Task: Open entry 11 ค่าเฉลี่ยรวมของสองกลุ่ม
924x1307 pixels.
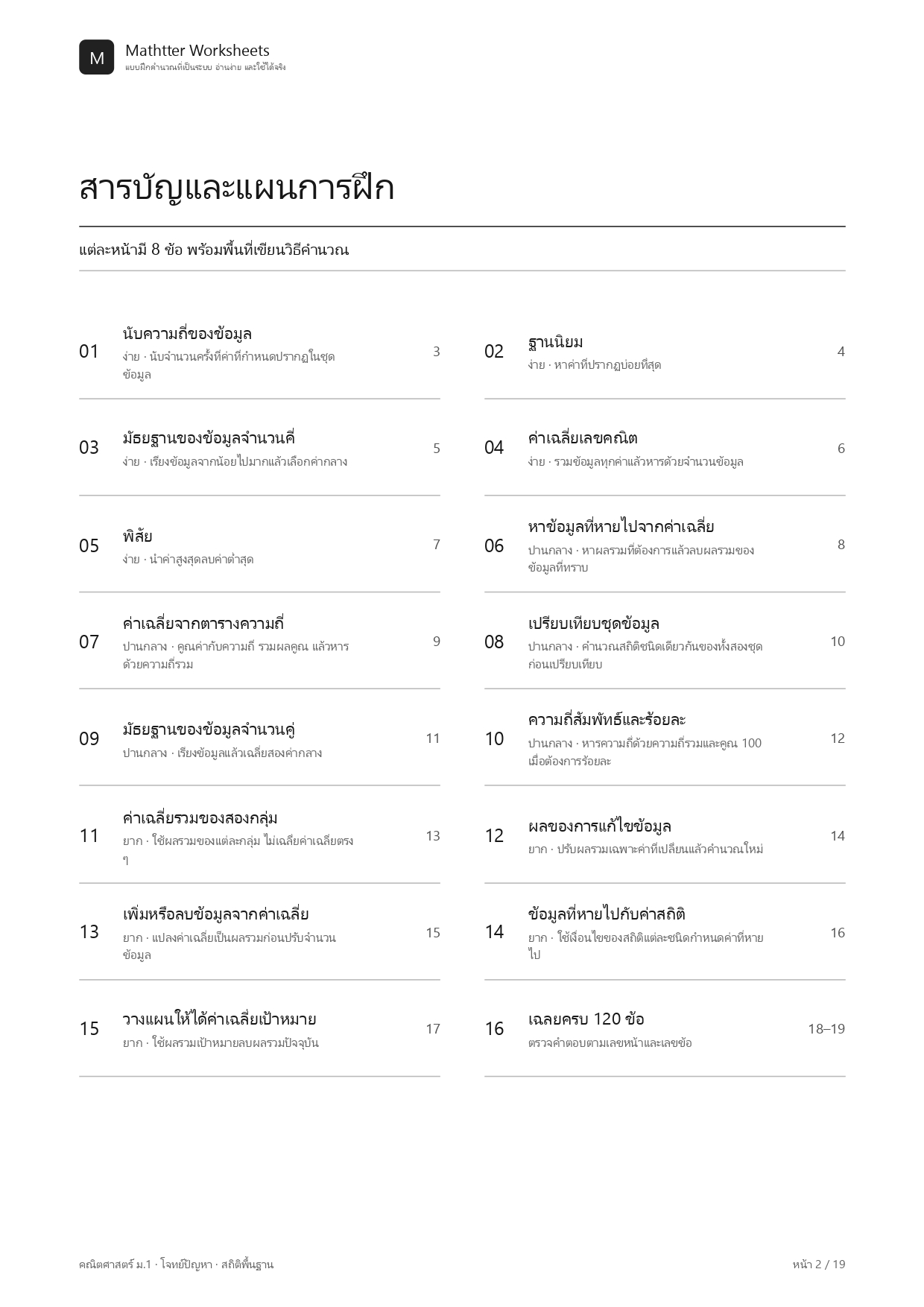Action: pyautogui.click(x=259, y=835)
